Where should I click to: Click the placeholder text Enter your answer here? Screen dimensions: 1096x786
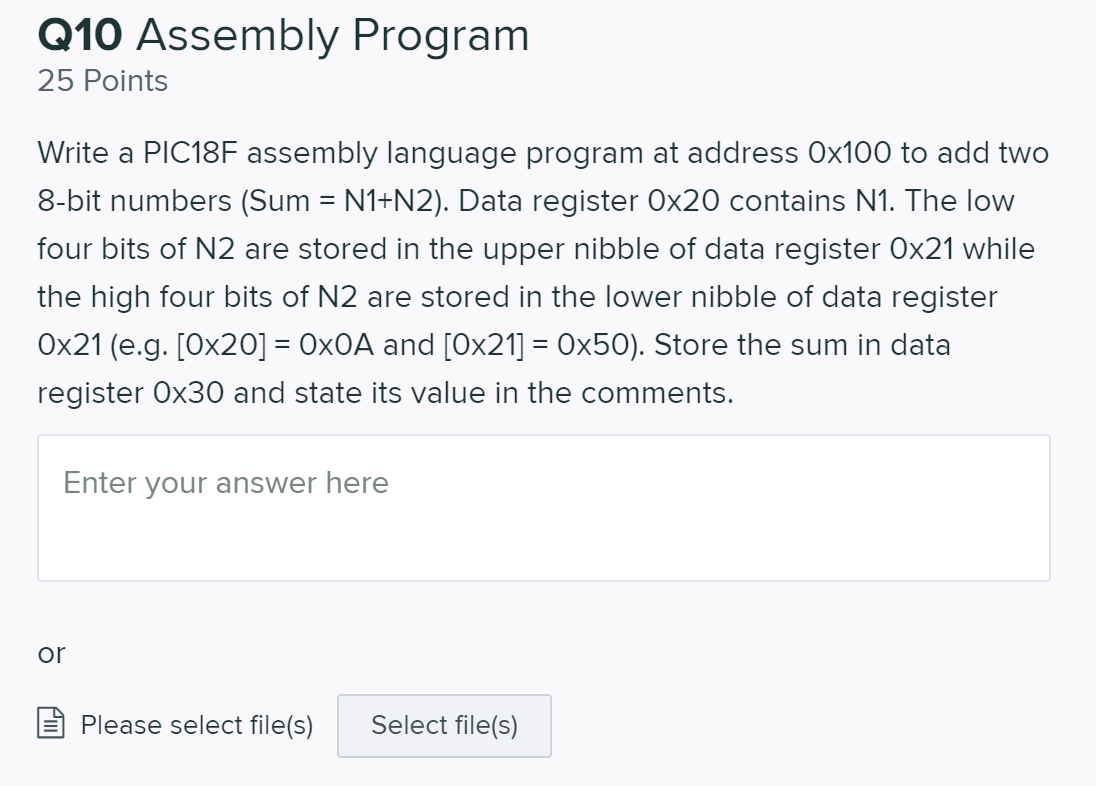tap(225, 483)
